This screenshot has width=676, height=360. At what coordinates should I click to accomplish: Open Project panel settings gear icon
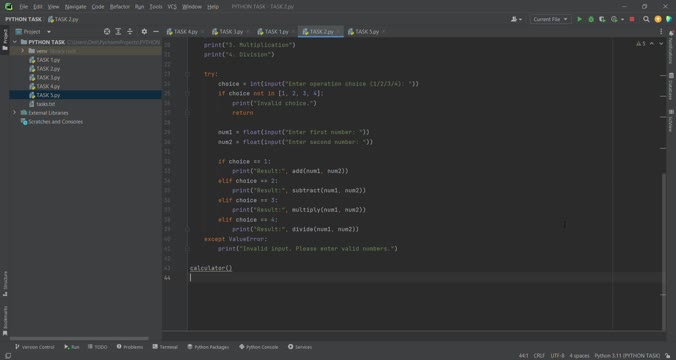144,31
